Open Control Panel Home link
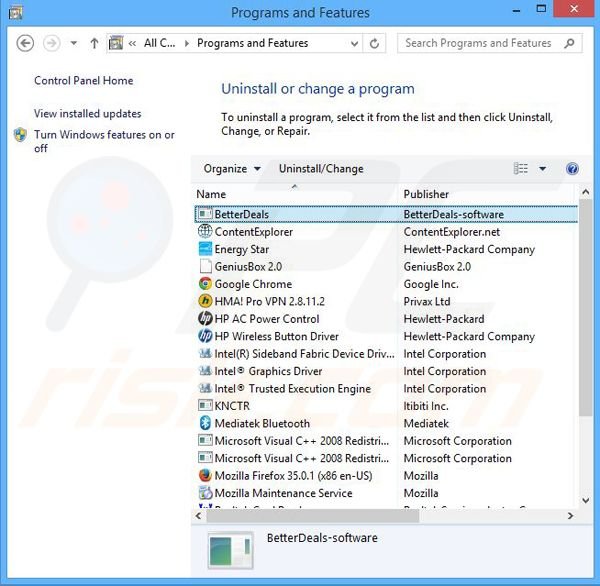 83,81
